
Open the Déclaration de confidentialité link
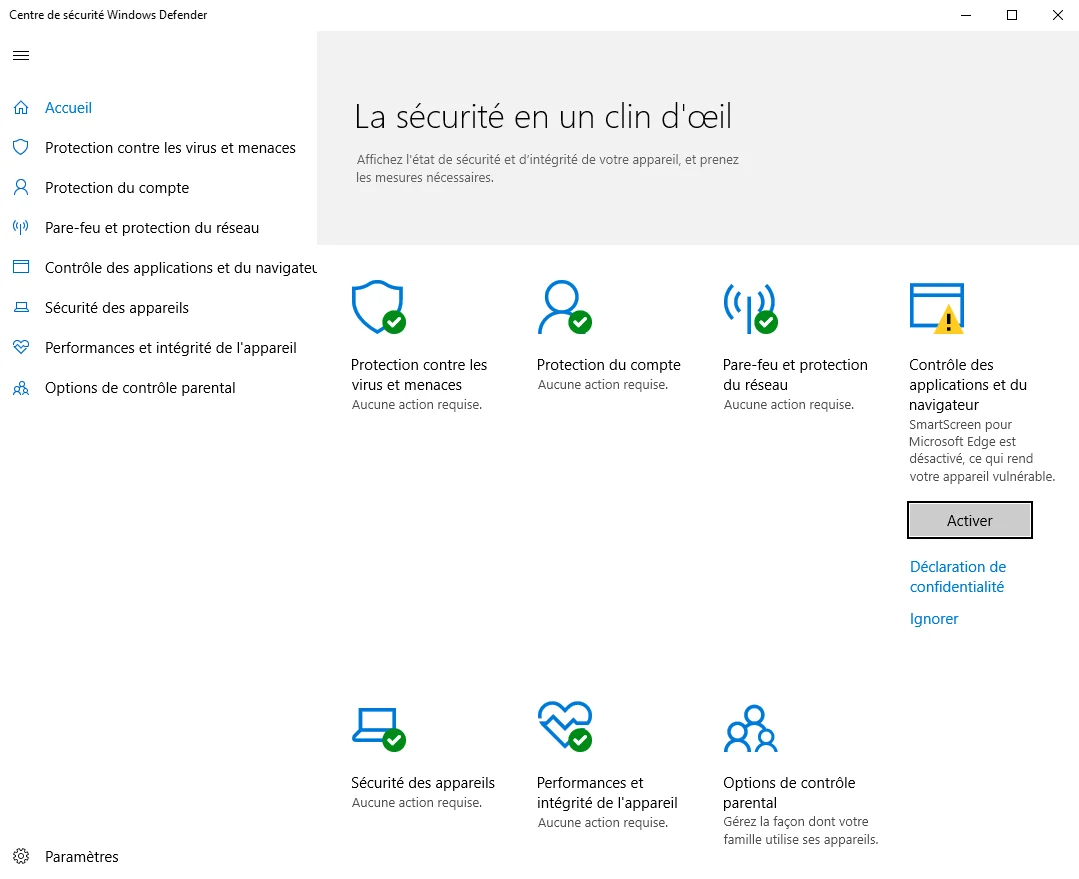pyautogui.click(x=957, y=576)
